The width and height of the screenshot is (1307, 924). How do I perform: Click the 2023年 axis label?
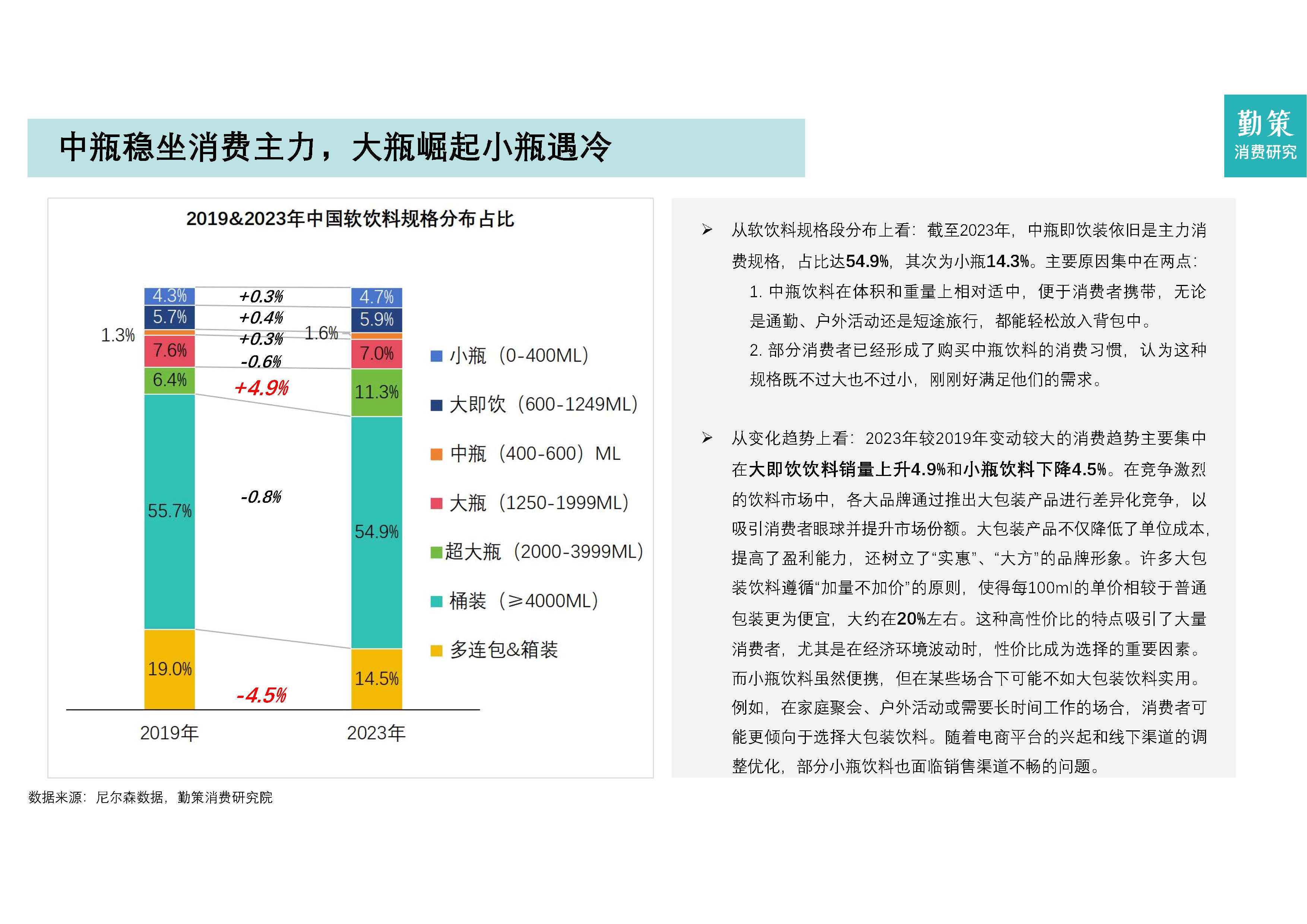(376, 733)
